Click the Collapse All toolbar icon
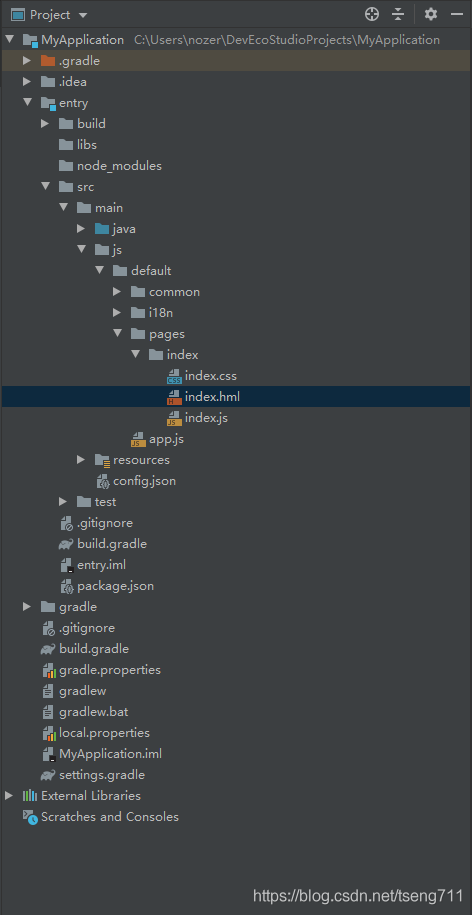The width and height of the screenshot is (472, 915). coord(398,14)
